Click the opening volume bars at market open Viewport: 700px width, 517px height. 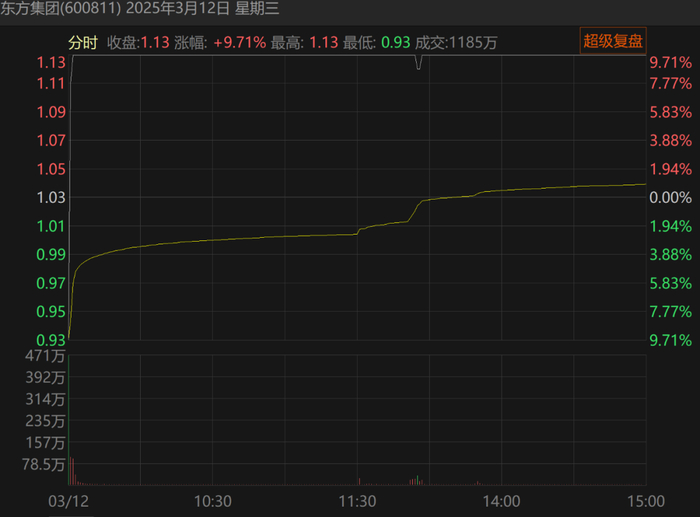pyautogui.click(x=72, y=470)
